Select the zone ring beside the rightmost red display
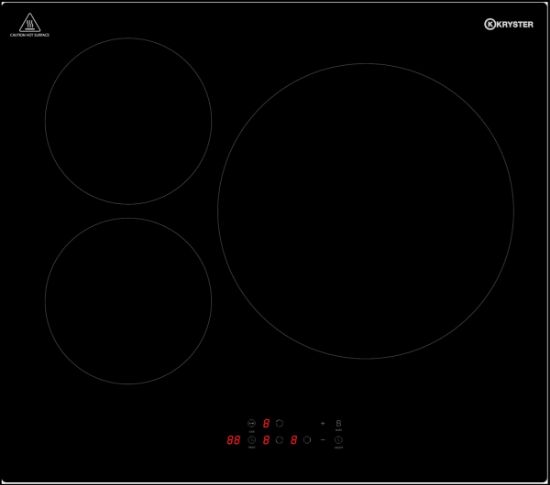The width and height of the screenshot is (550, 485). point(307,440)
